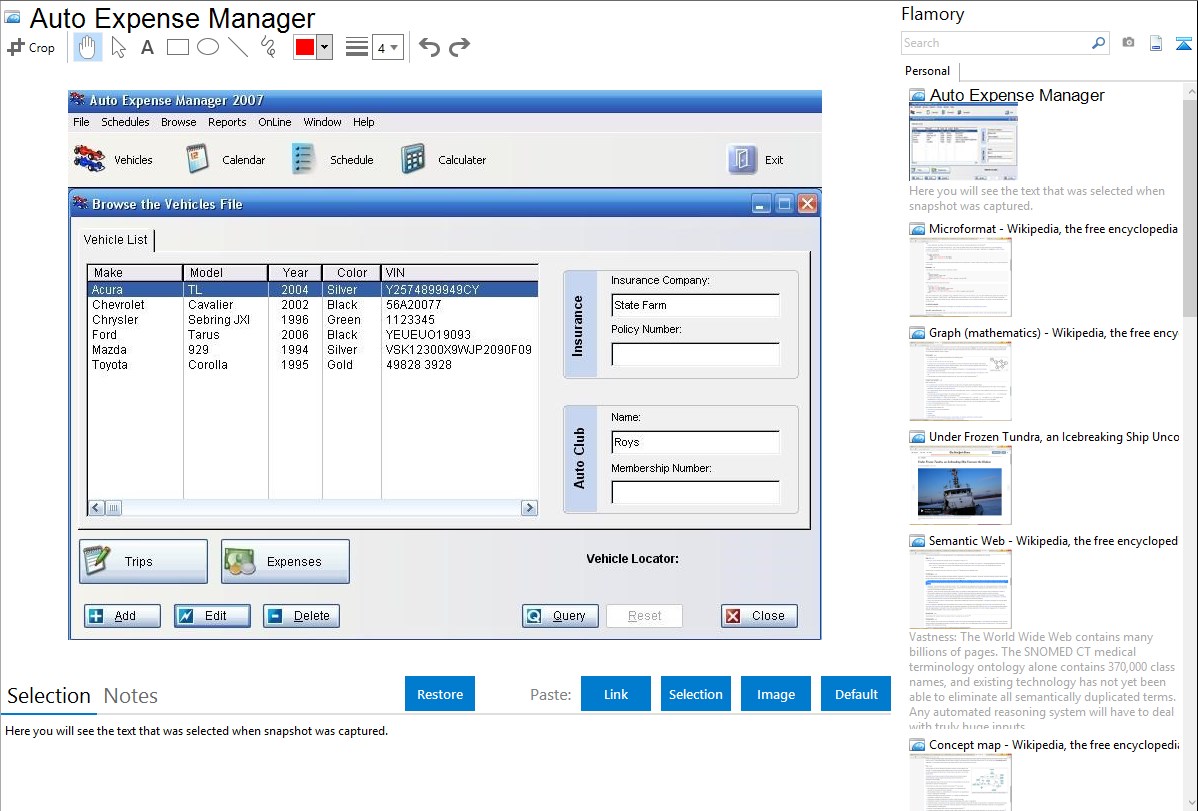Image resolution: width=1198 pixels, height=811 pixels.
Task: Click the Edit button
Action: click(x=212, y=616)
